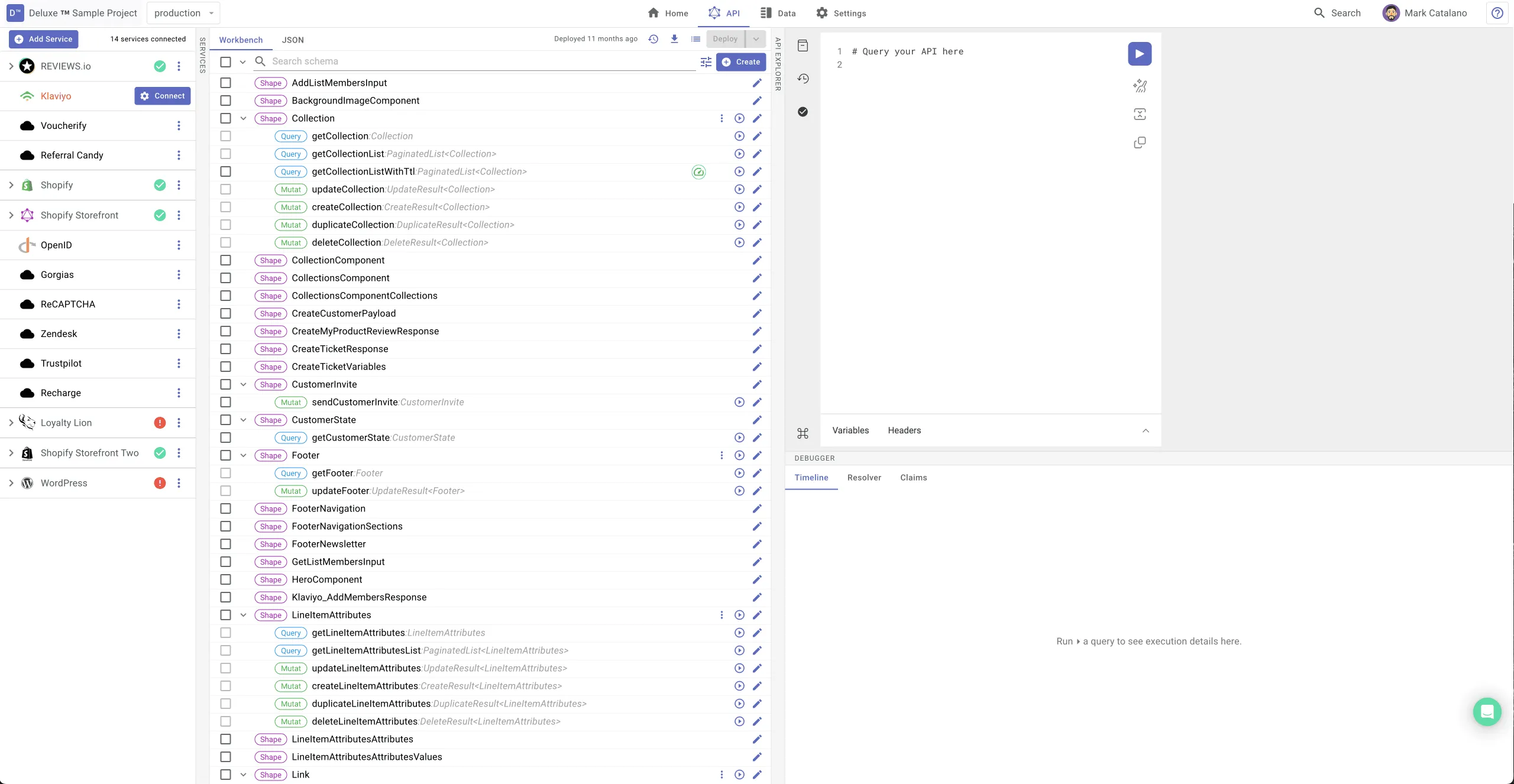Check the Collection shape checkbox
Screen dimensions: 1514x784
pos(225,118)
